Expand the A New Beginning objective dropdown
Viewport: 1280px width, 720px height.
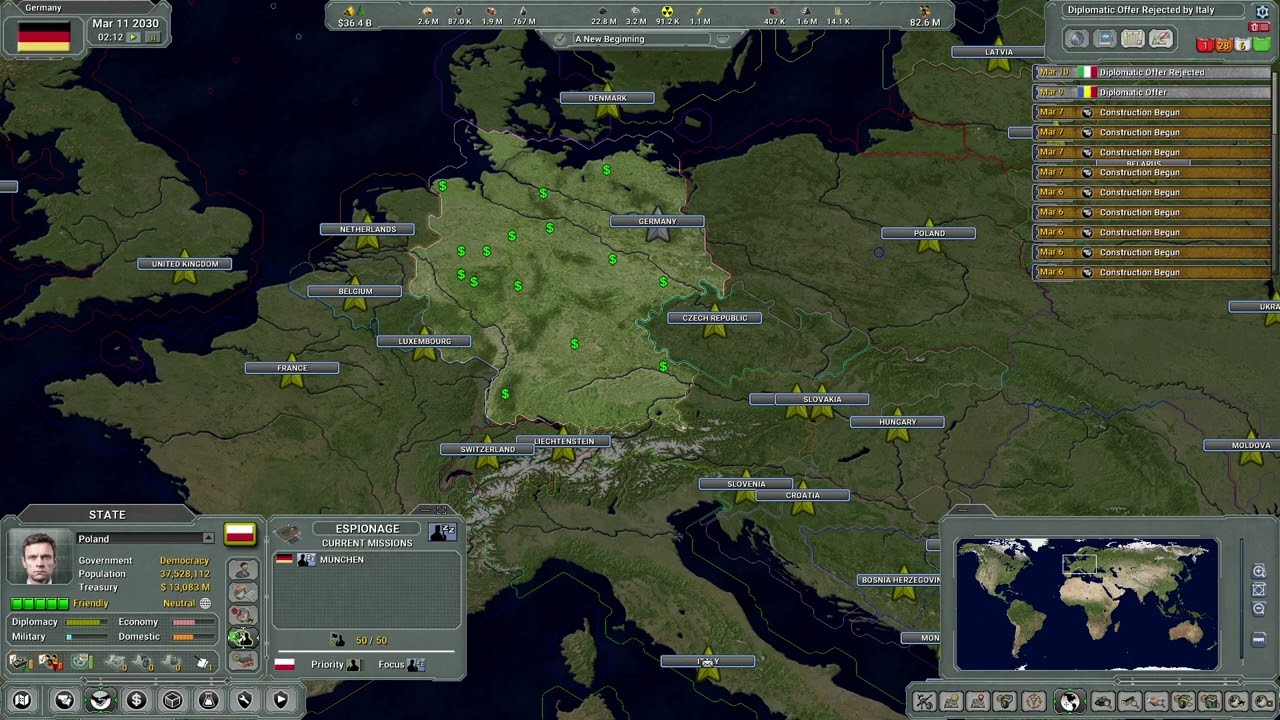[722, 39]
